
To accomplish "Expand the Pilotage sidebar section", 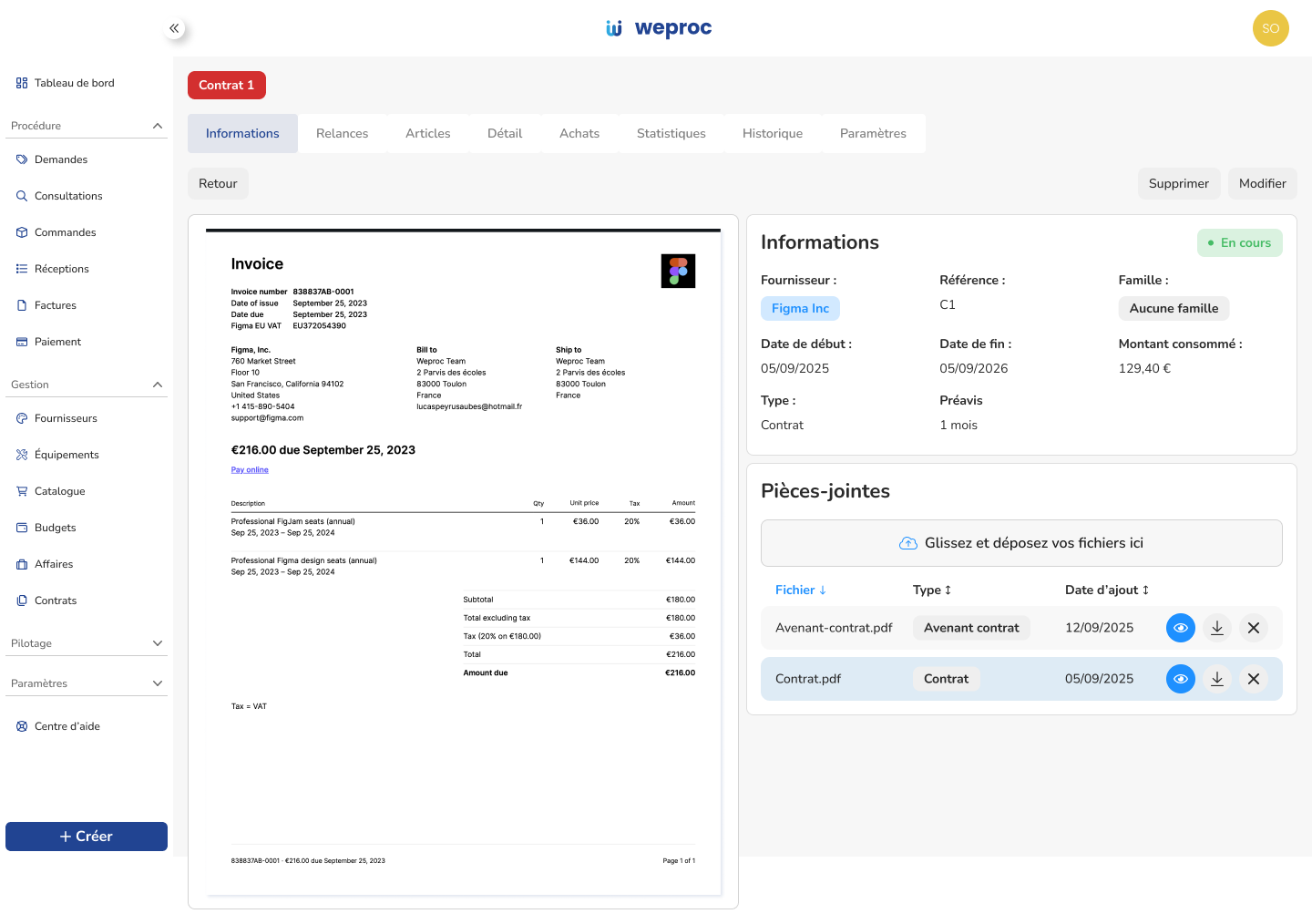I will point(158,643).
